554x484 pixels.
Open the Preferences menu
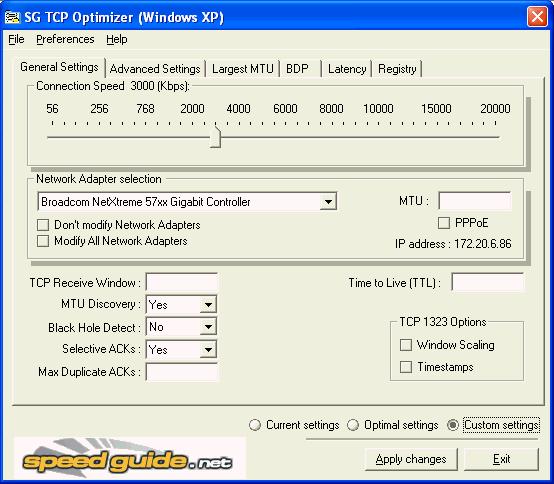point(65,39)
